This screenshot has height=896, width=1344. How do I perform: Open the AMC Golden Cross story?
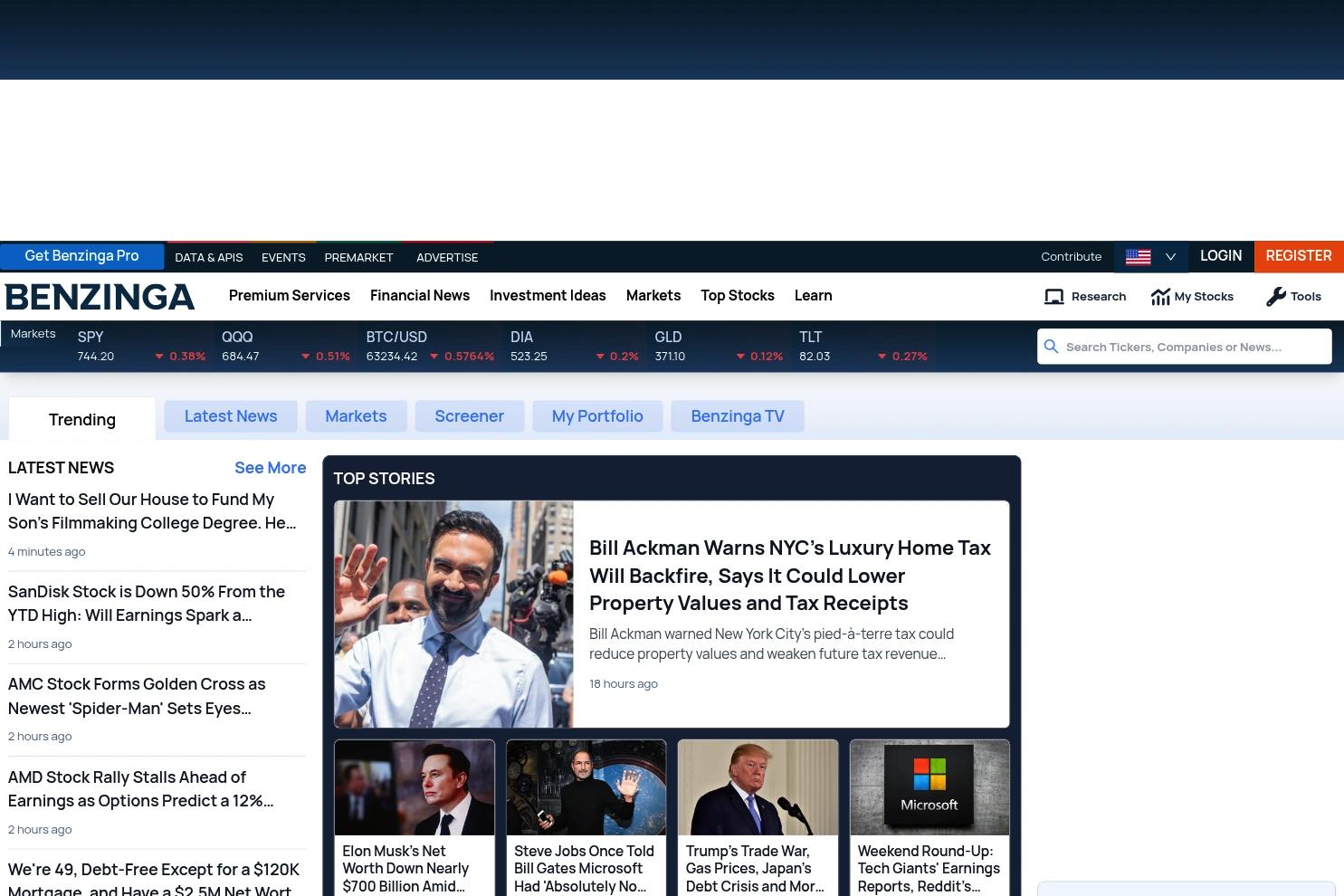tap(137, 696)
